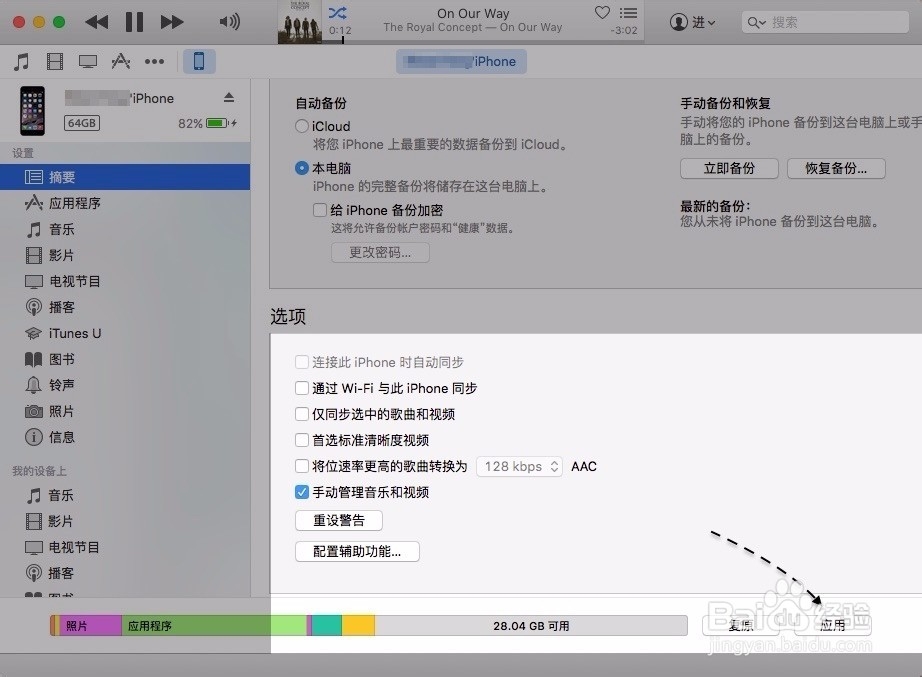Show more libraries ellipsis icon
The image size is (922, 677).
tap(155, 61)
